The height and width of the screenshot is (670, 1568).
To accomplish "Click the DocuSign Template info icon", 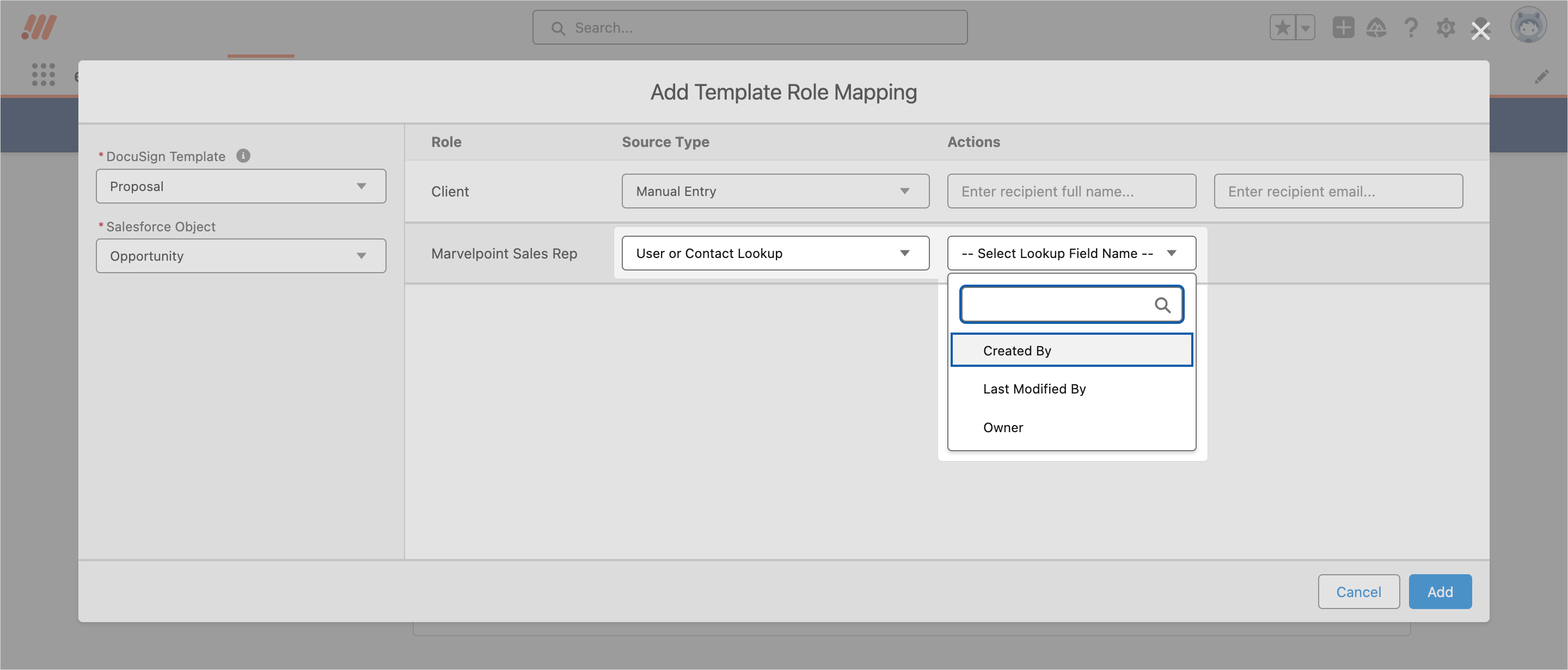I will 243,156.
